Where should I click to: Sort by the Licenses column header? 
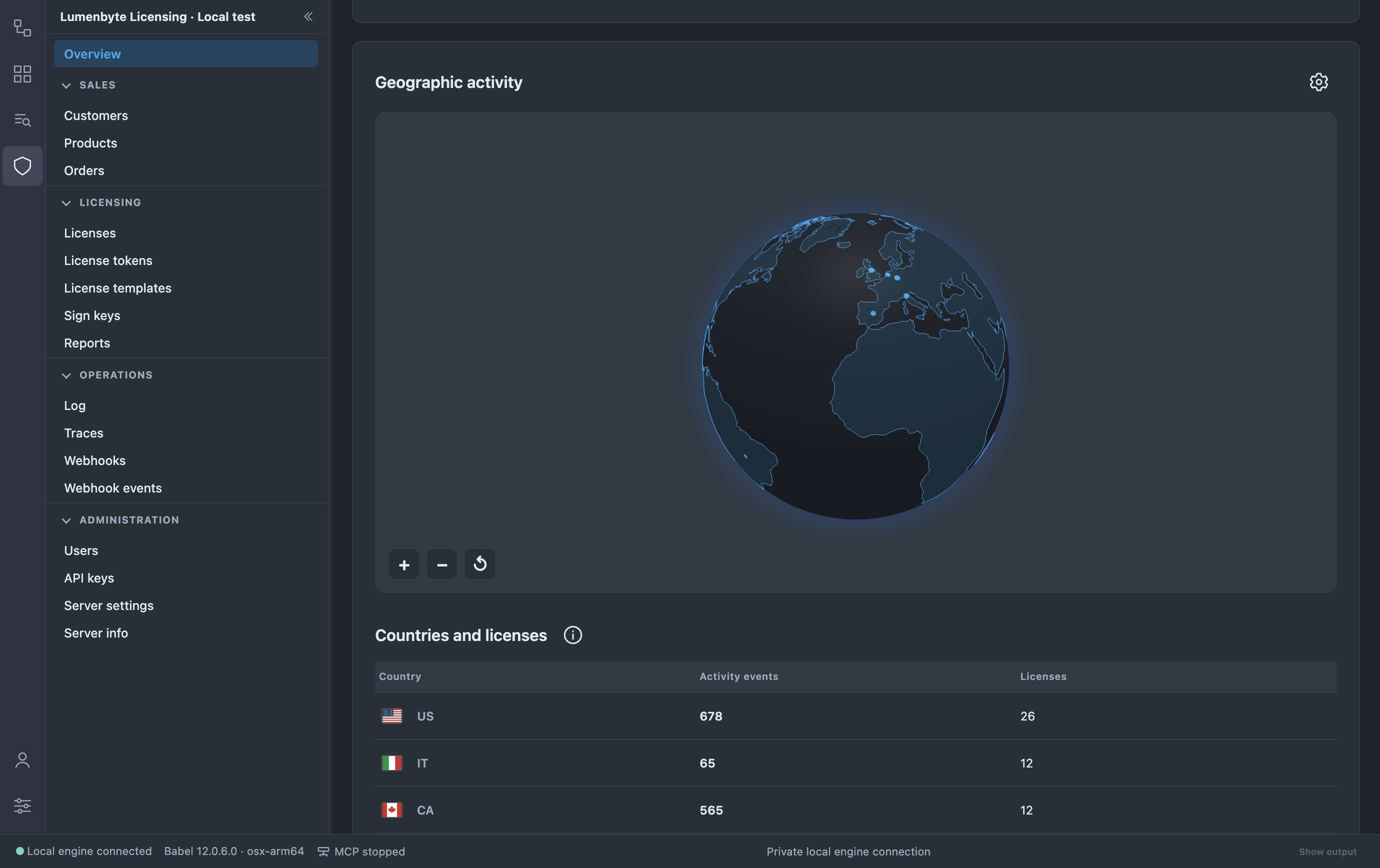[x=1043, y=676]
